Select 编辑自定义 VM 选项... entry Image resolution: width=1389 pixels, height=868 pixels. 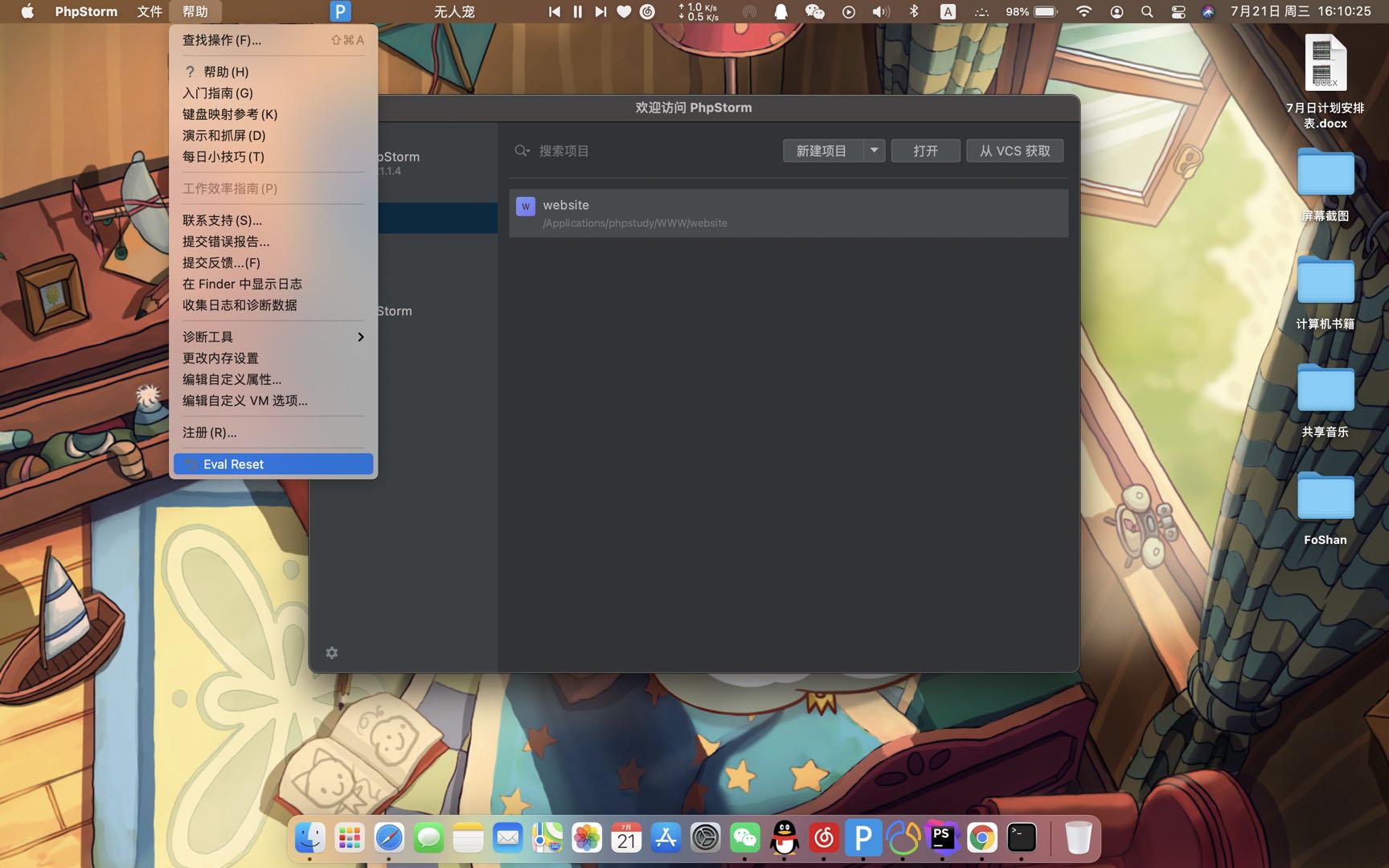[273, 400]
